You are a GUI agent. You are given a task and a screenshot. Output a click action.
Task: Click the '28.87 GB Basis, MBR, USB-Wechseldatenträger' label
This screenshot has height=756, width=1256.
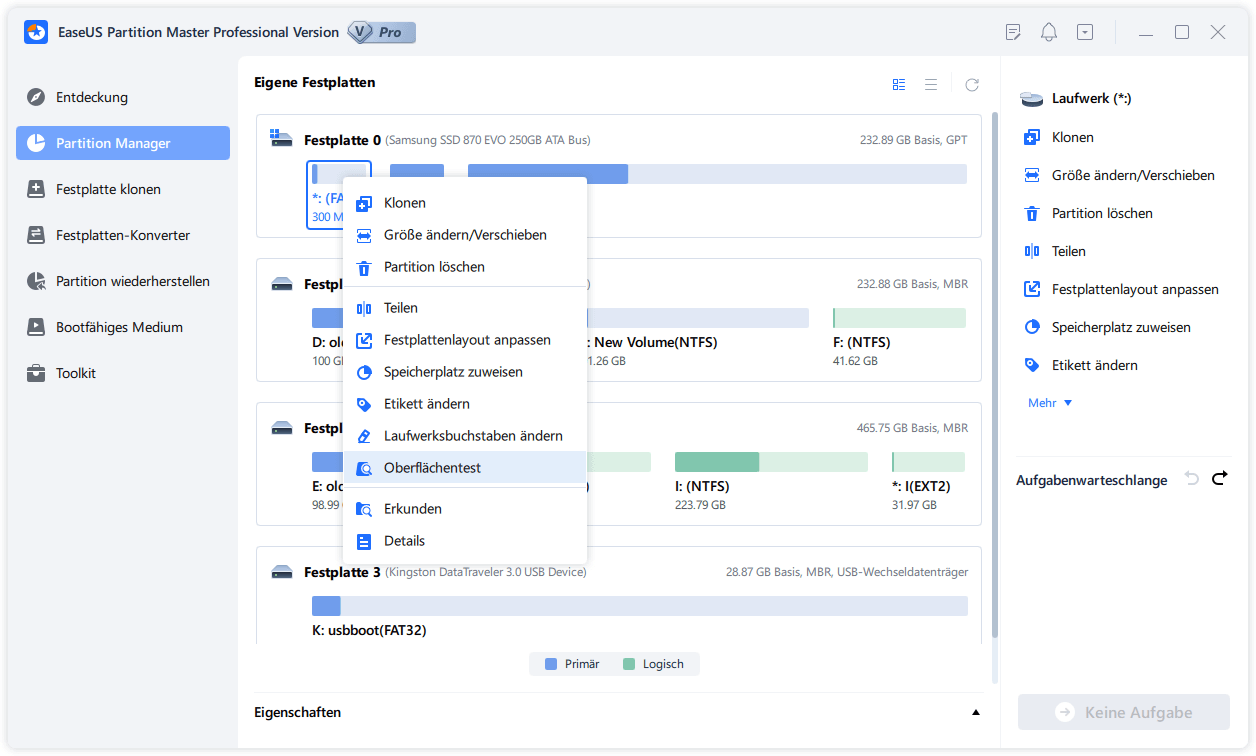click(x=847, y=572)
